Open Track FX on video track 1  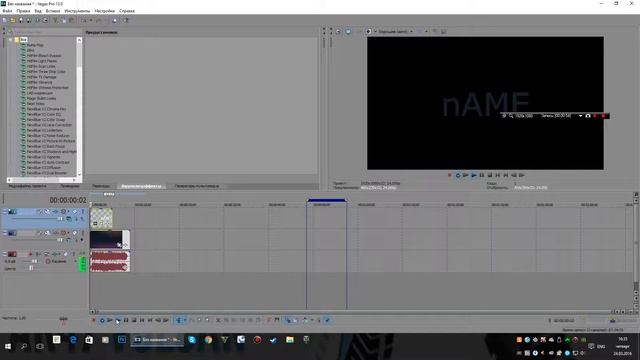point(55,211)
